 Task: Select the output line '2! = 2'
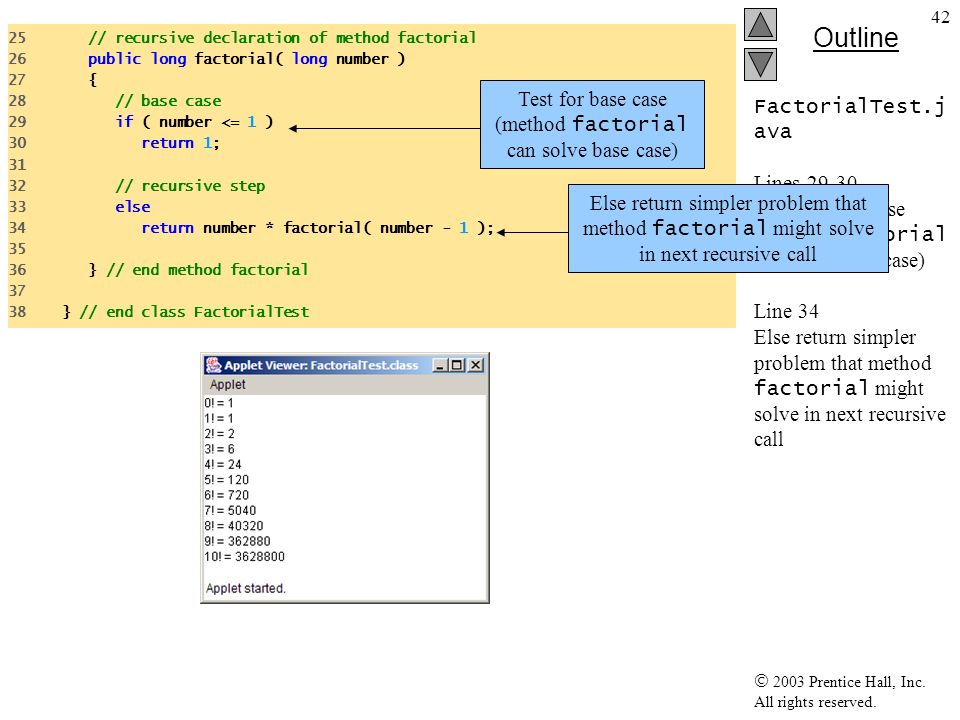coord(219,433)
